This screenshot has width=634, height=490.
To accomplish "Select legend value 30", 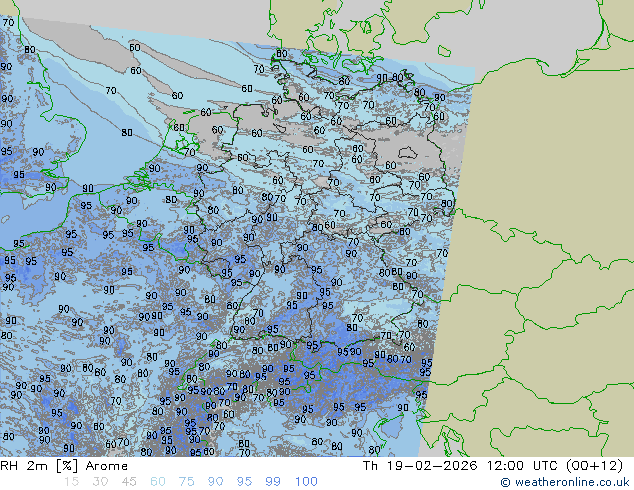I will [x=100, y=482].
